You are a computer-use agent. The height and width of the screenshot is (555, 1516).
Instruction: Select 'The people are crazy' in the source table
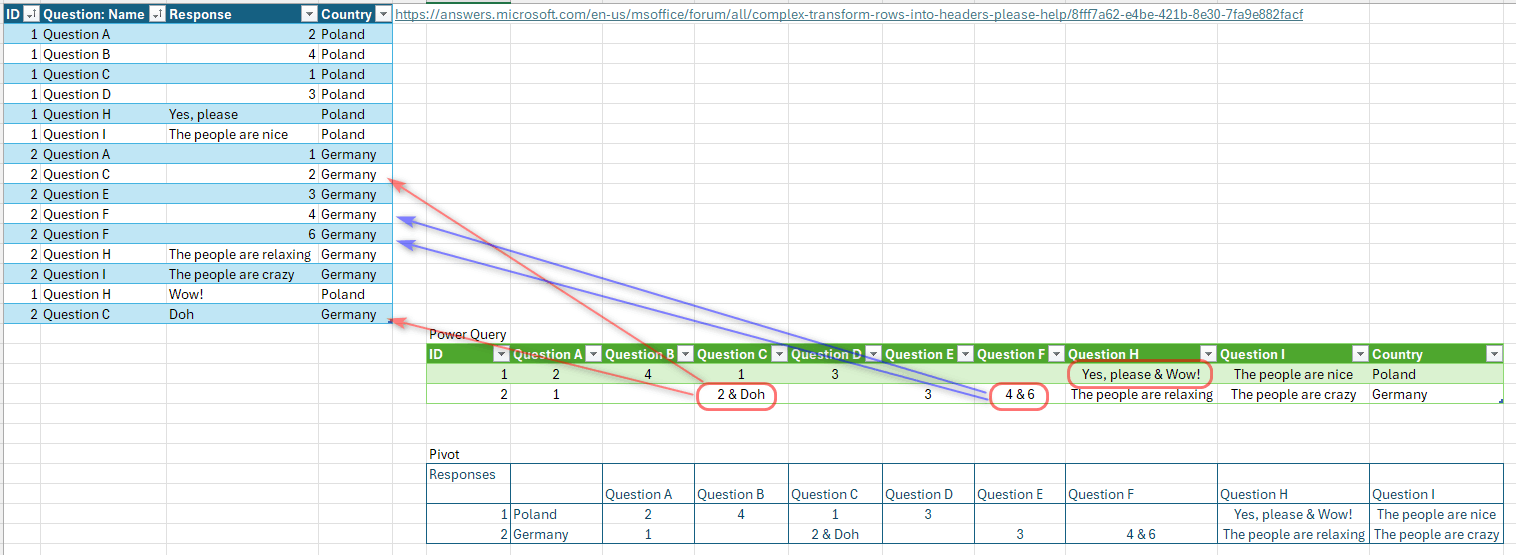[231, 274]
